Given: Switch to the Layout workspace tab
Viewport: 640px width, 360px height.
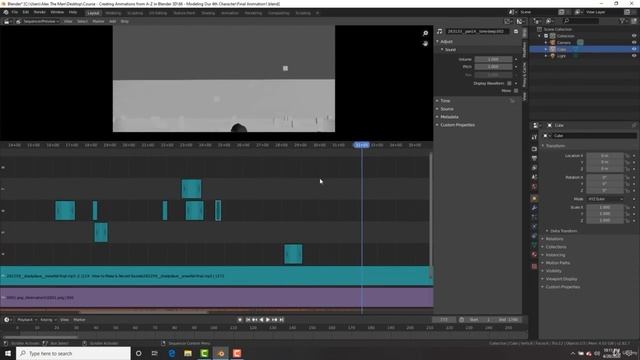Looking at the screenshot, I should pyautogui.click(x=93, y=13).
